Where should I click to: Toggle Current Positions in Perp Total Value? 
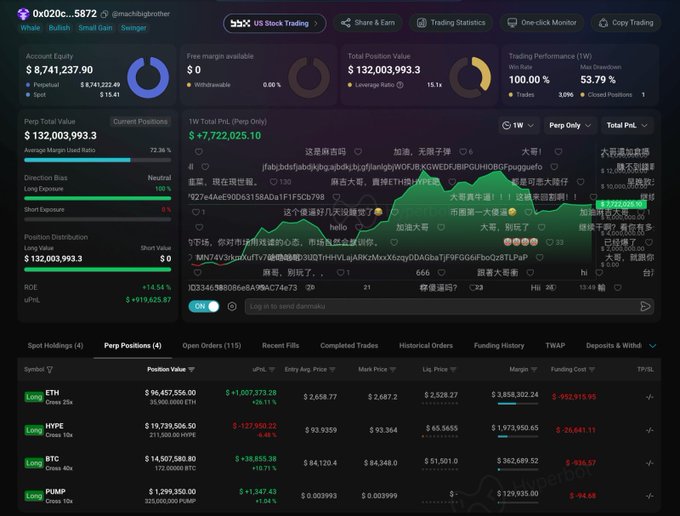[140, 122]
